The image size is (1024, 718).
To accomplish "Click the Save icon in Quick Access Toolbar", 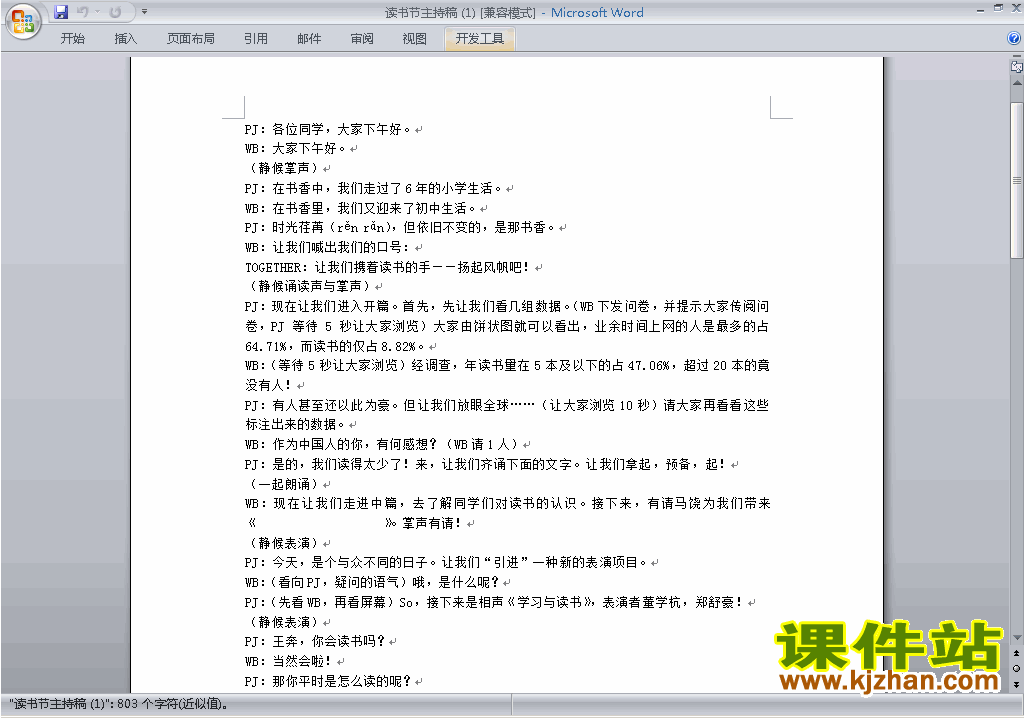I will [x=61, y=12].
